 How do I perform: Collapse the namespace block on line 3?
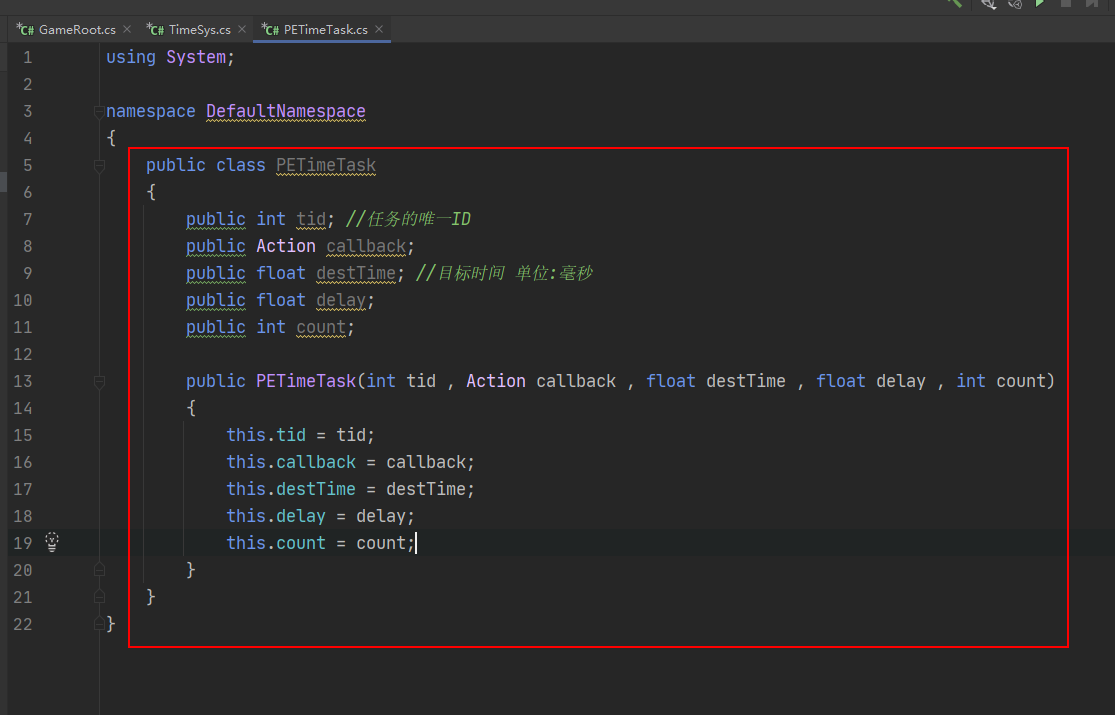[99, 111]
